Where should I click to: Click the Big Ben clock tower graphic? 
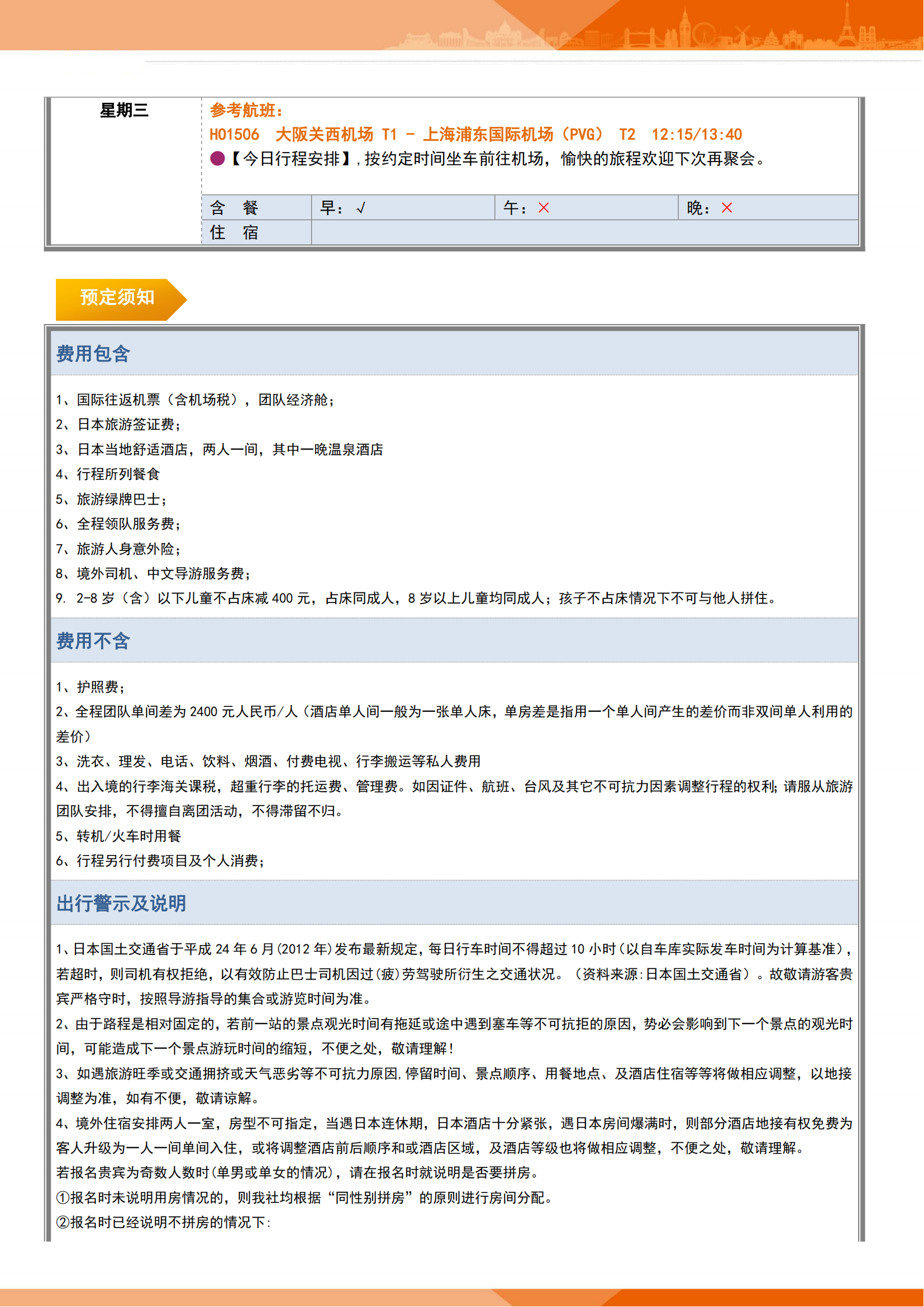(684, 27)
